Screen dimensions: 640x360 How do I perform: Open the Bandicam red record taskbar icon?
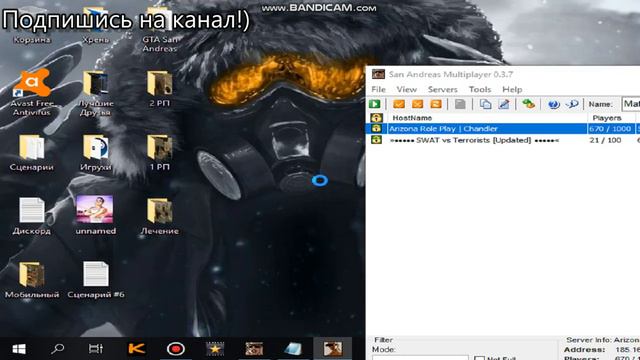click(x=176, y=349)
